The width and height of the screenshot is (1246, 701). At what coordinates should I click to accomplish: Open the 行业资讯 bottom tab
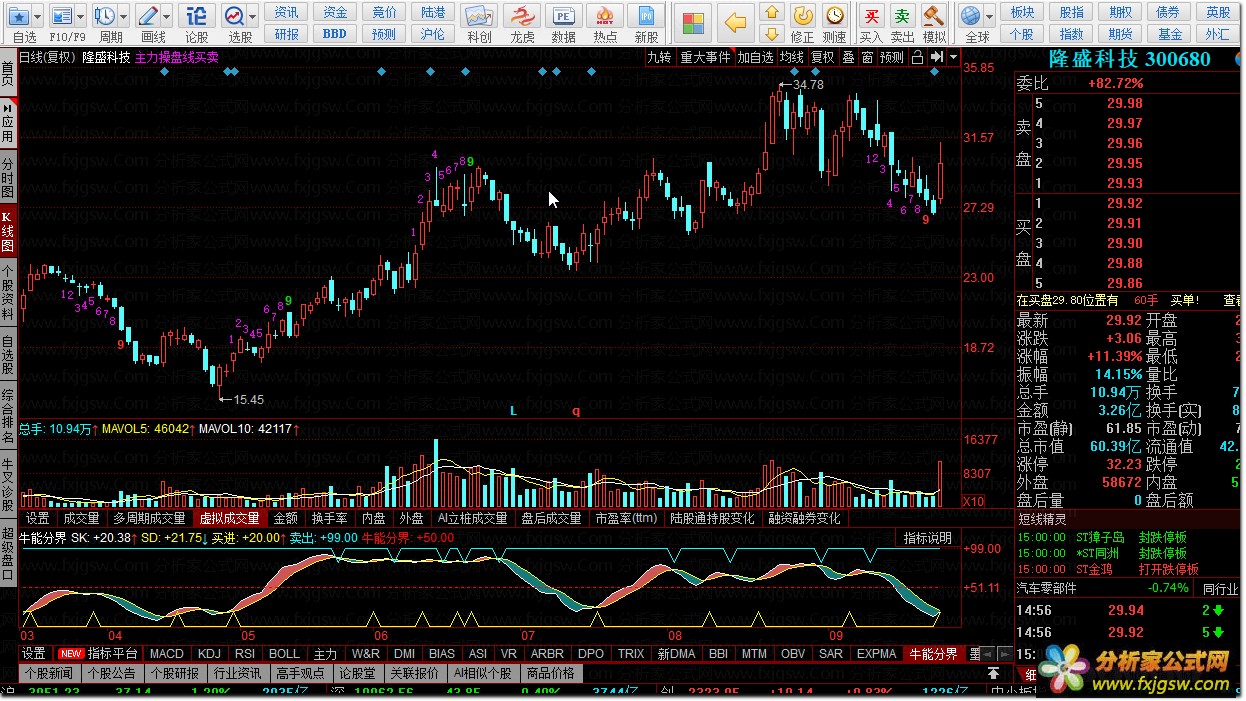(237, 673)
